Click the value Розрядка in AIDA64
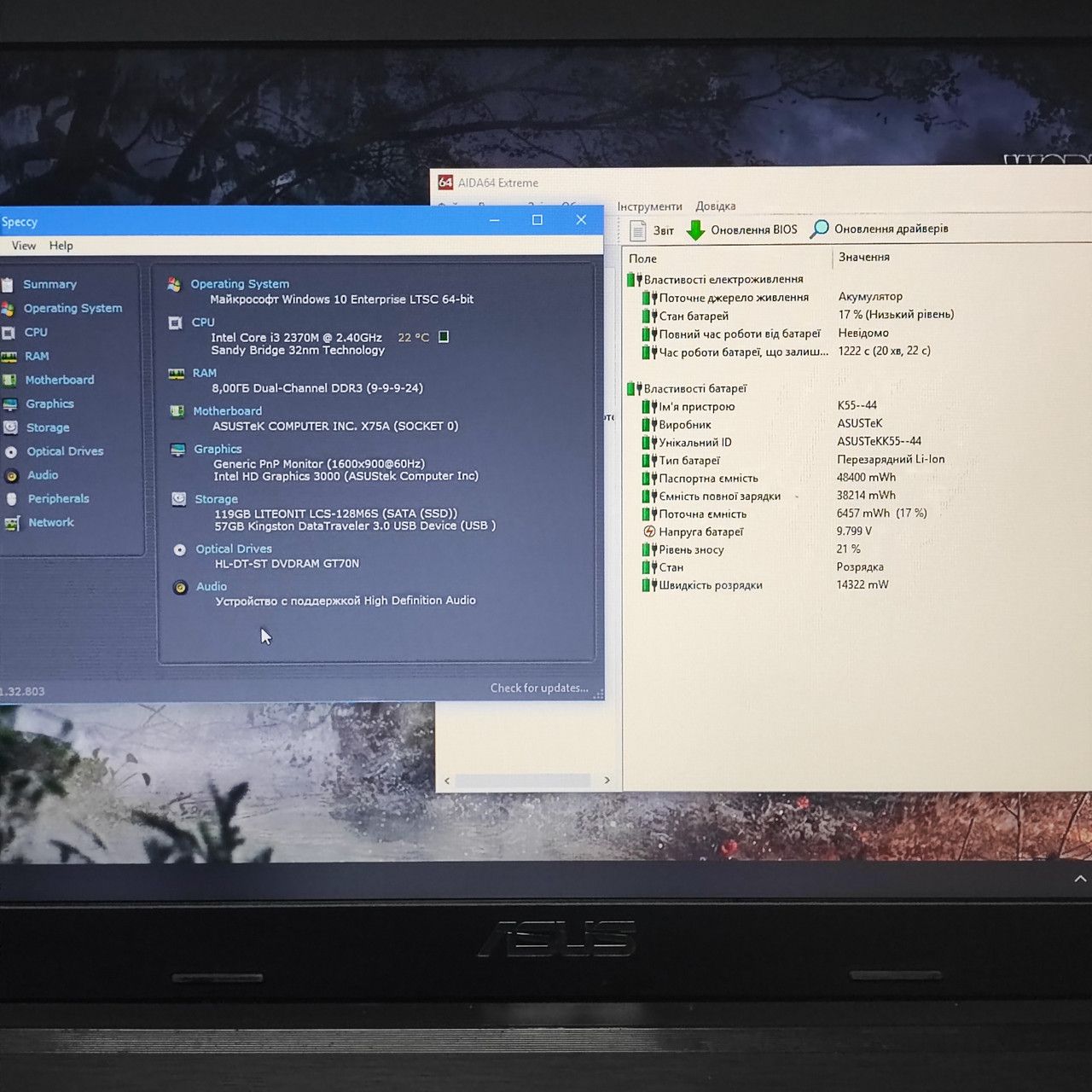 860,566
